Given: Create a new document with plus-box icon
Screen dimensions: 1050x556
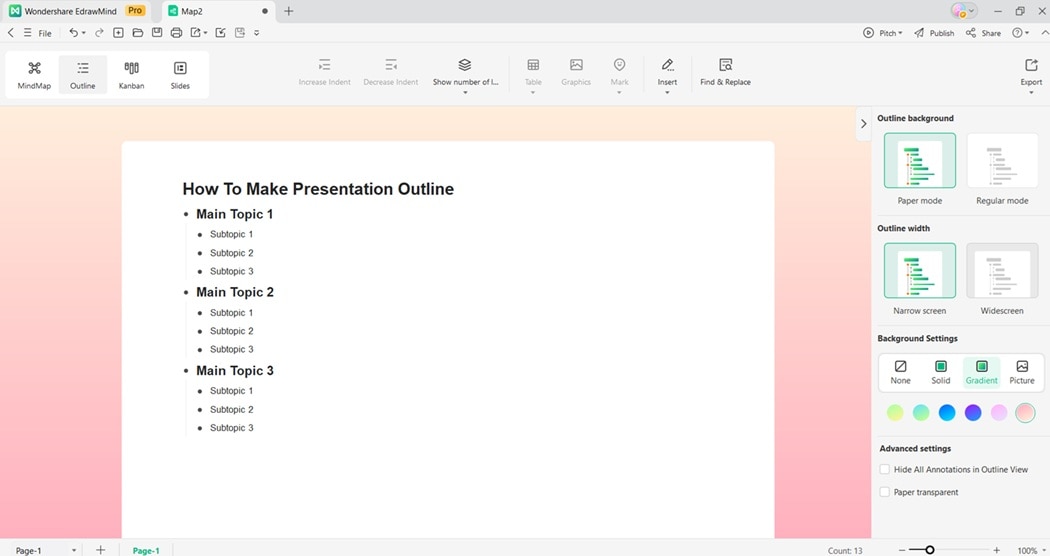Looking at the screenshot, I should 119,33.
